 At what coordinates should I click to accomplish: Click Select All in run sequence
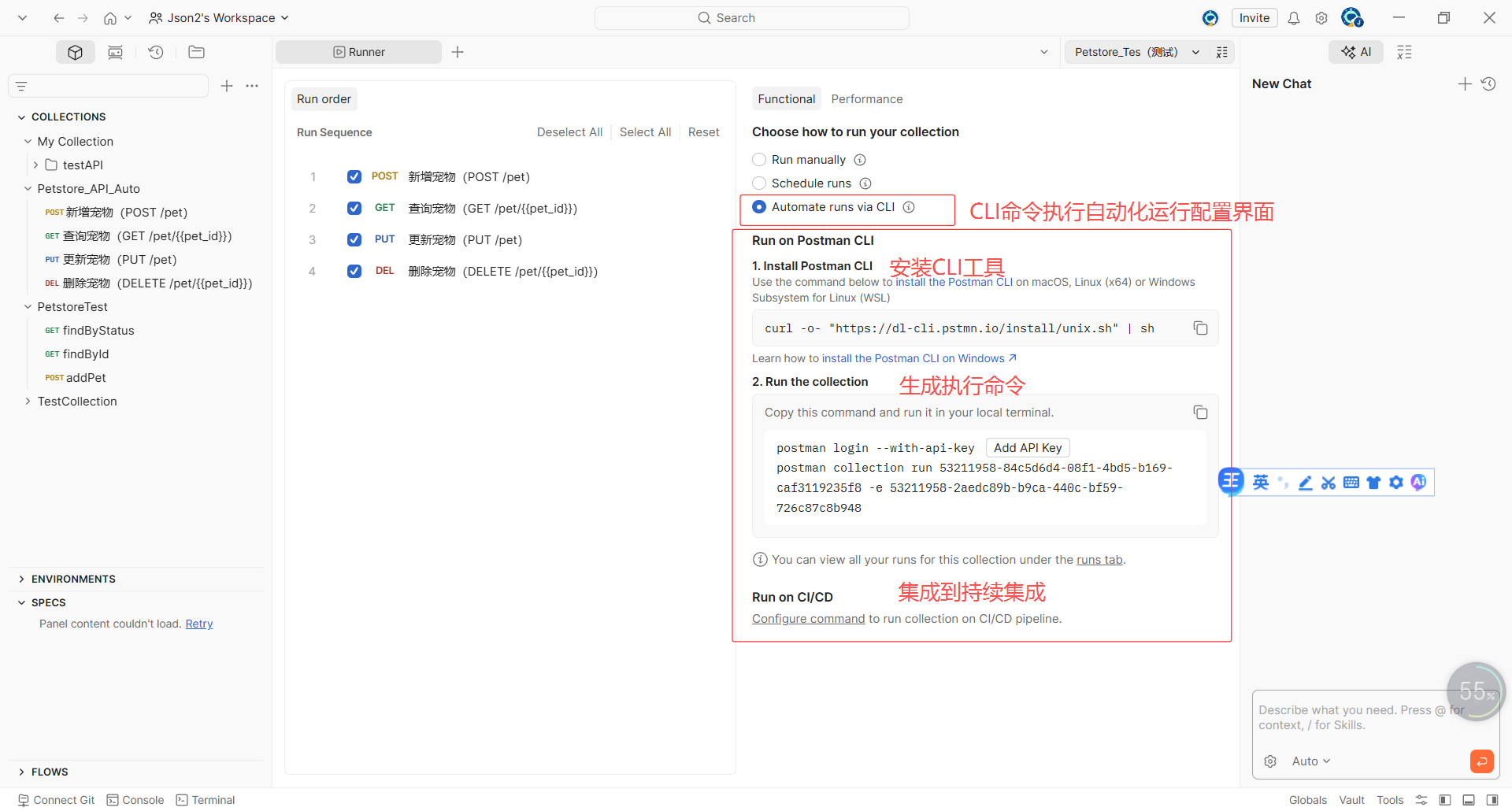[x=645, y=132]
